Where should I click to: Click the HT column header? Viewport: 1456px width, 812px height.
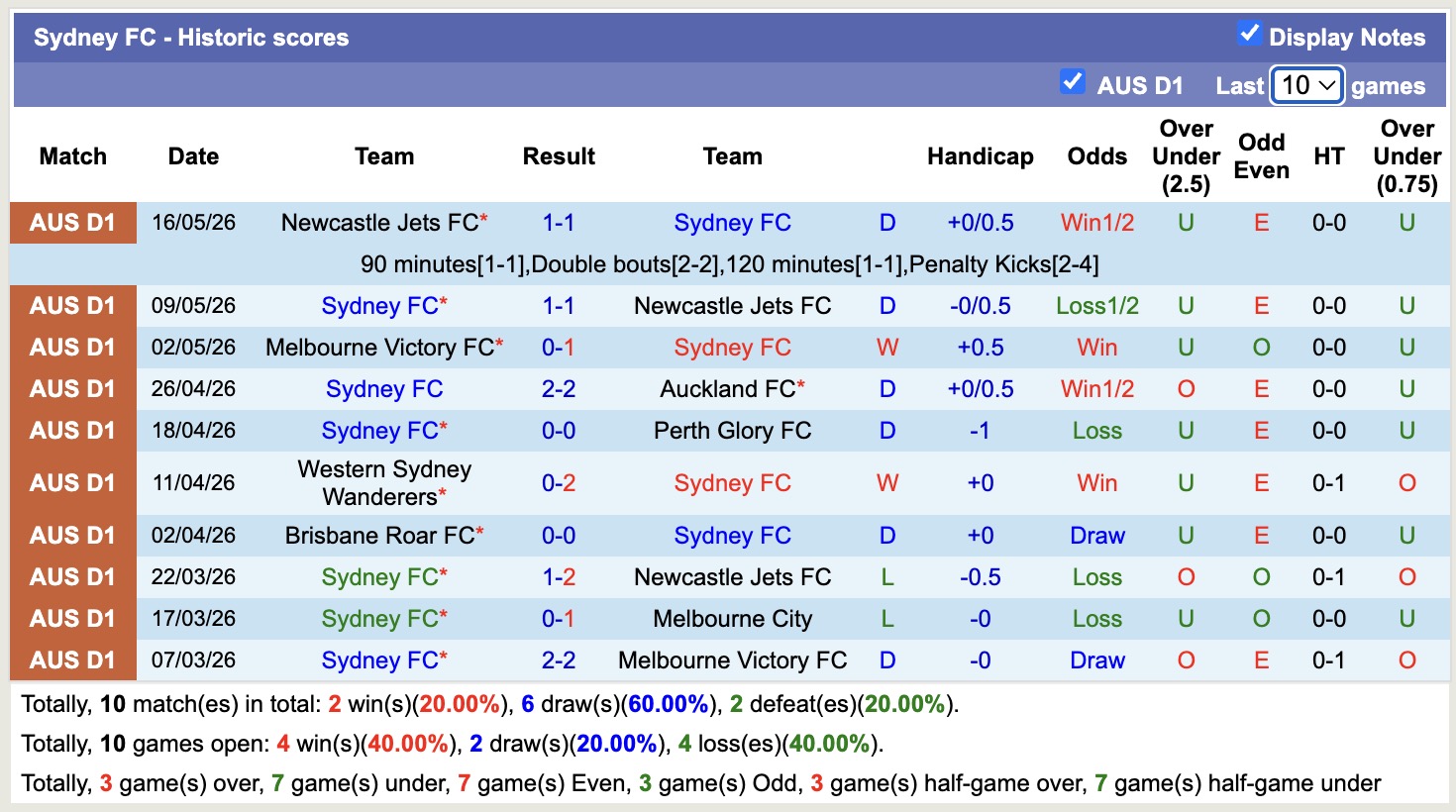(x=1329, y=156)
